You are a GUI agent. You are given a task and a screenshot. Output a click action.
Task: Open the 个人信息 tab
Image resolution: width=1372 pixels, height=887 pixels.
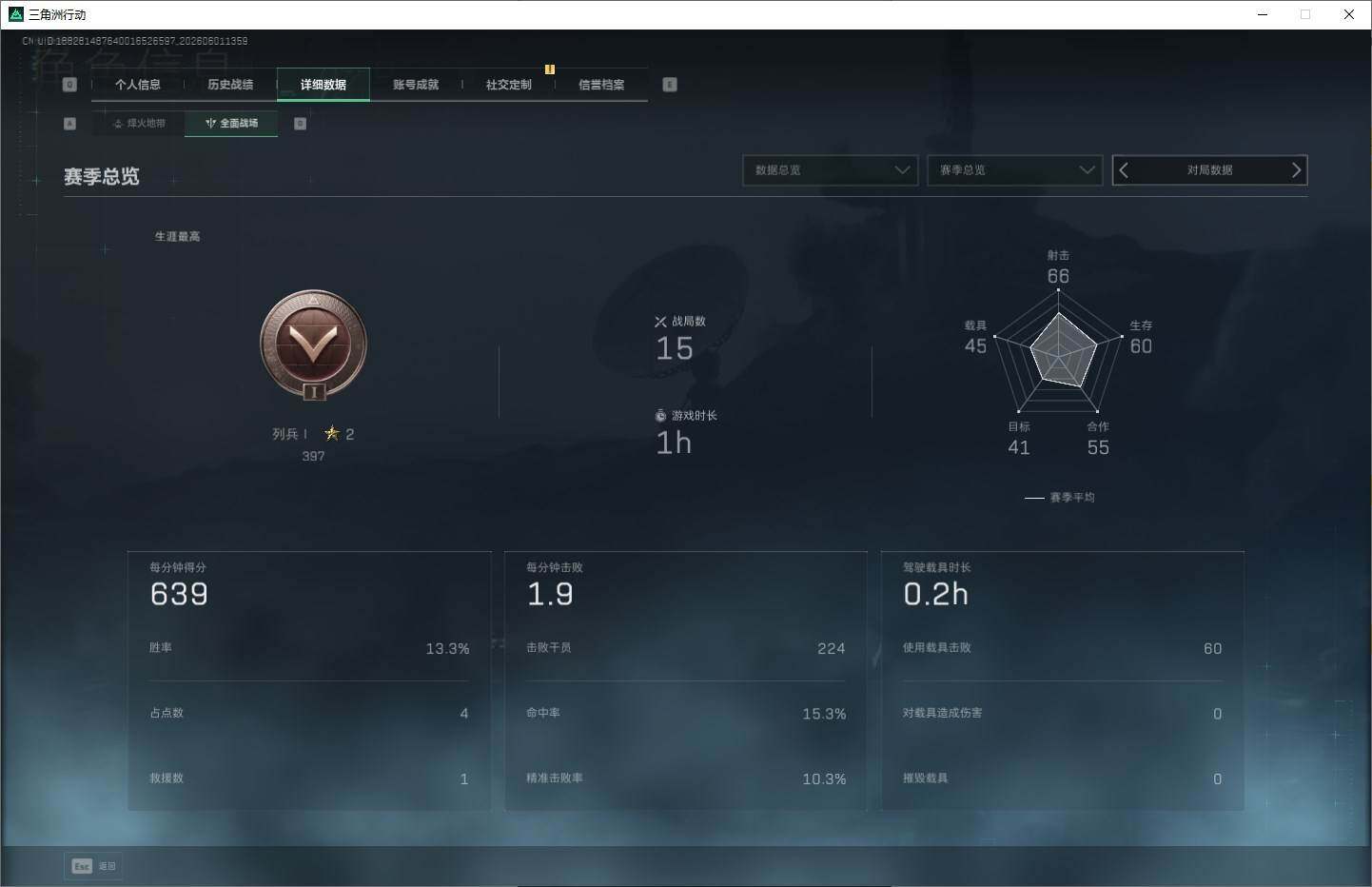[138, 85]
